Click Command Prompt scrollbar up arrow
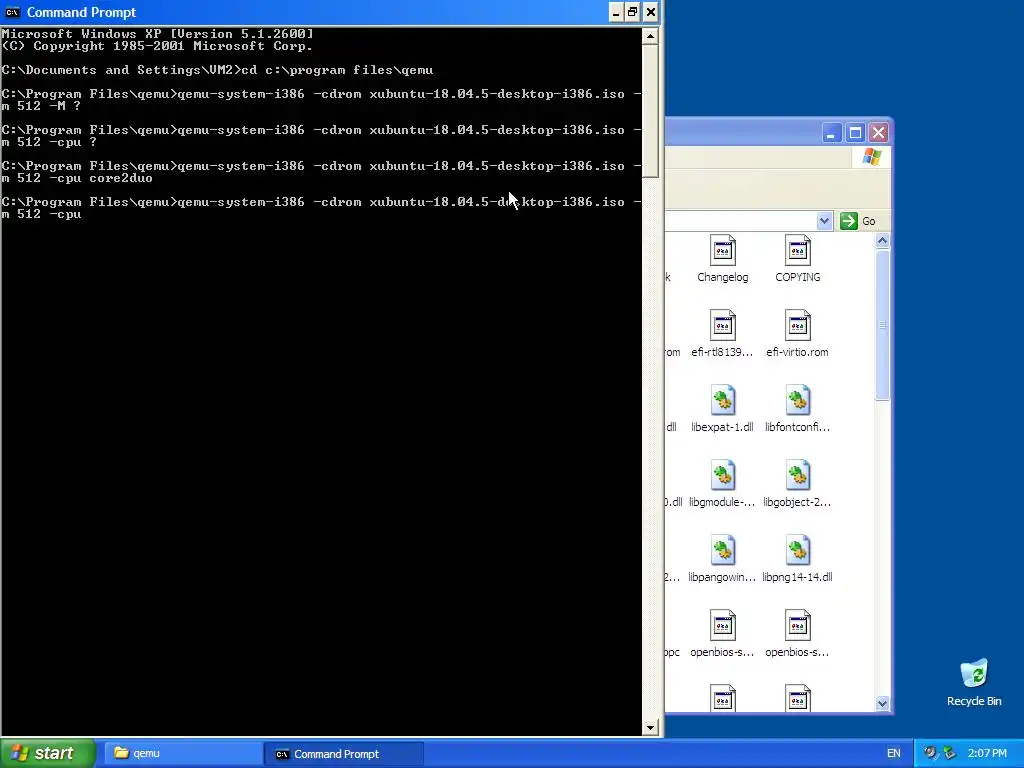 pos(650,36)
